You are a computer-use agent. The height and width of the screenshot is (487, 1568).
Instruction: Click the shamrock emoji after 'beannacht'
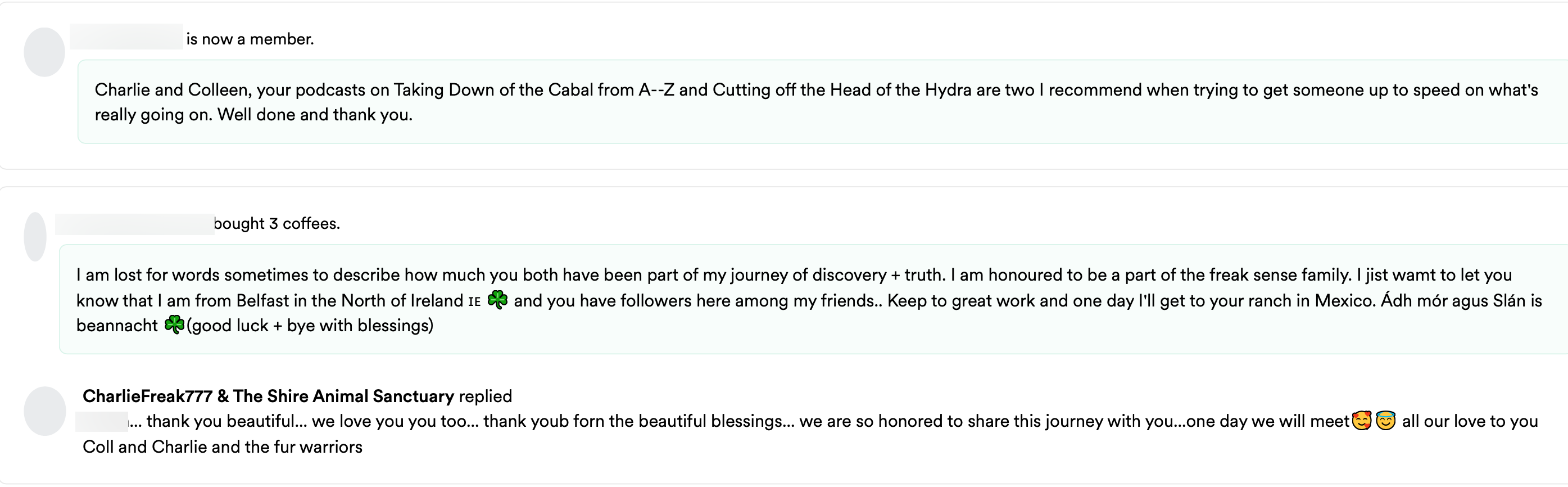pyautogui.click(x=175, y=325)
